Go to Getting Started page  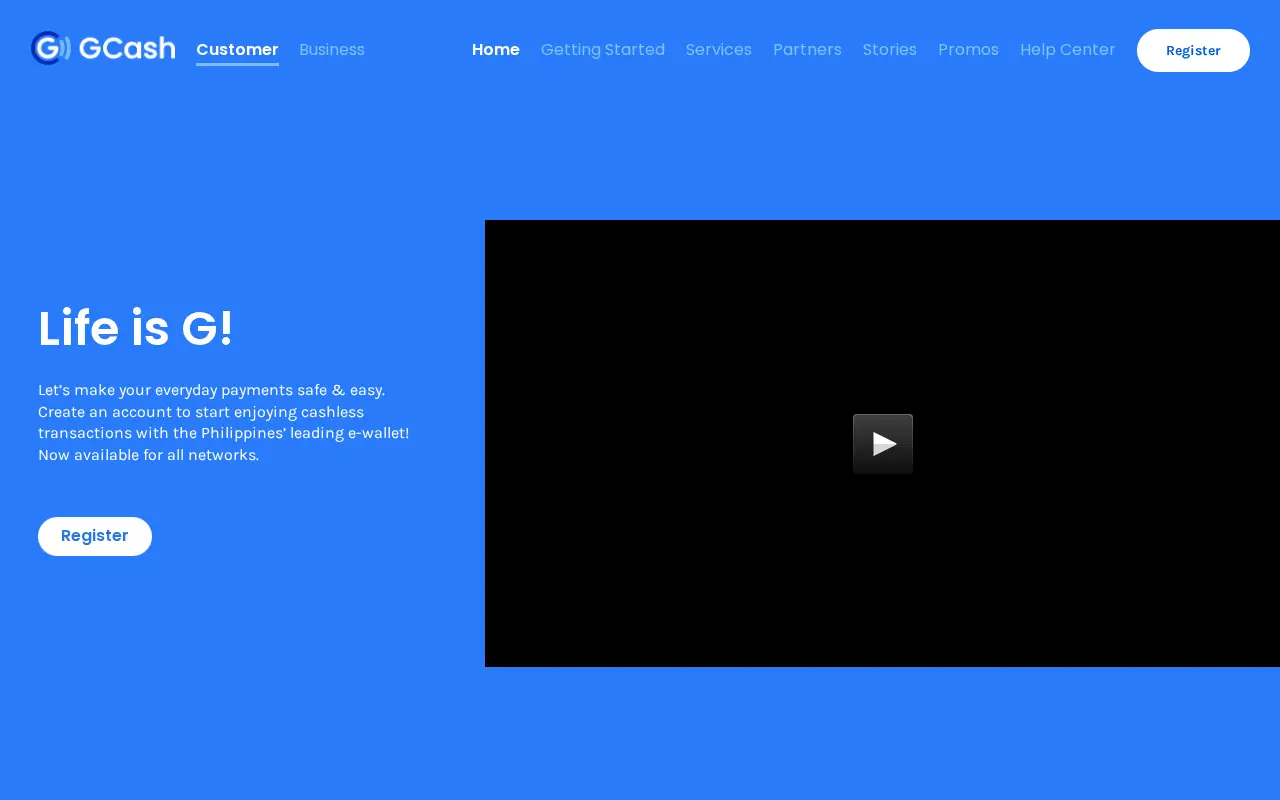603,49
